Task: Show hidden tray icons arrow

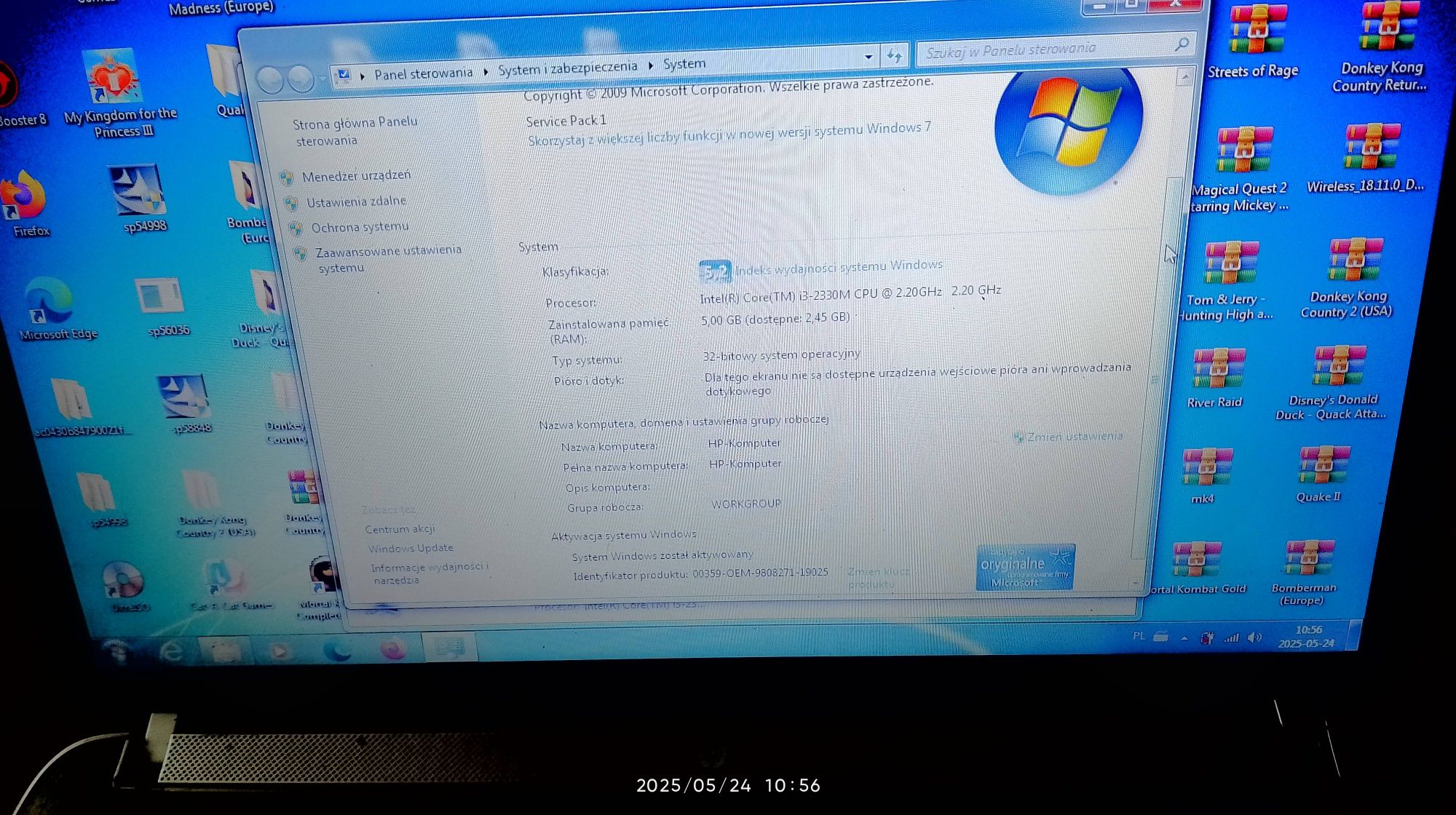Action: tap(1184, 638)
